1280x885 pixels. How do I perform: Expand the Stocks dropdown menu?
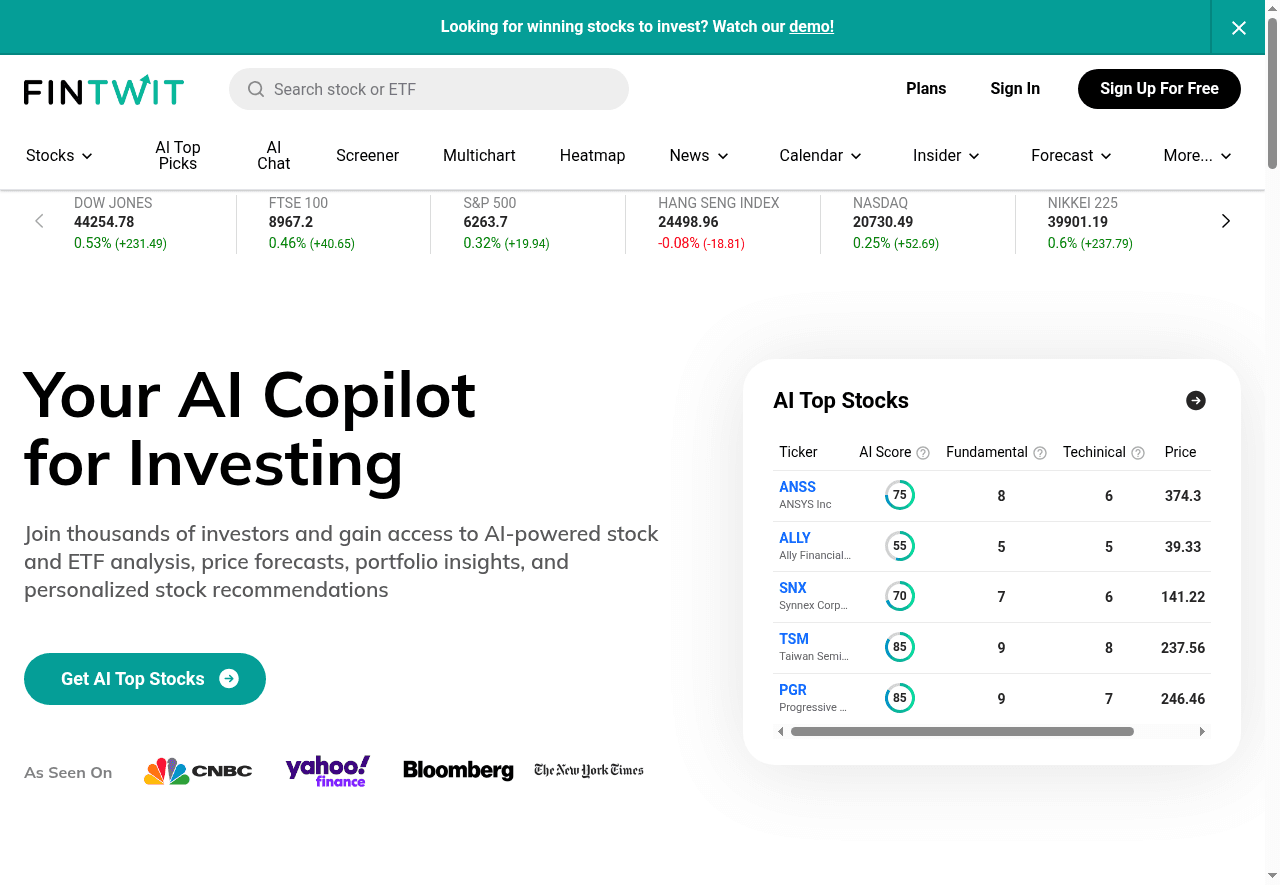(60, 156)
